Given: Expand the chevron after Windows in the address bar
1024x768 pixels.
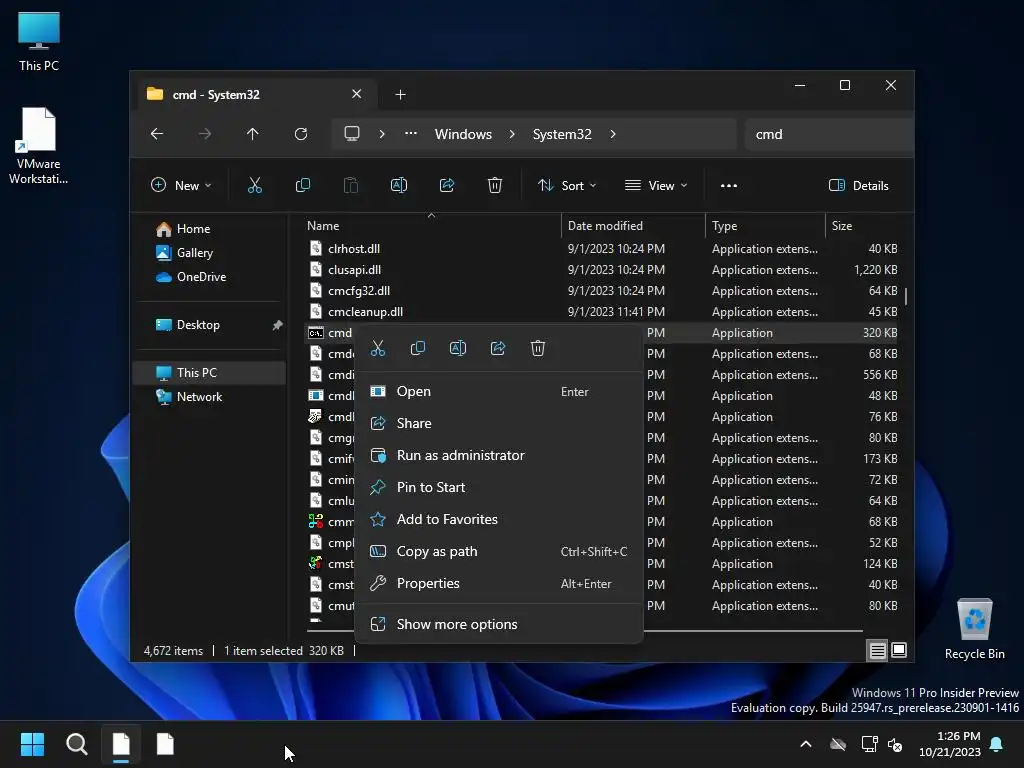Looking at the screenshot, I should (512, 134).
